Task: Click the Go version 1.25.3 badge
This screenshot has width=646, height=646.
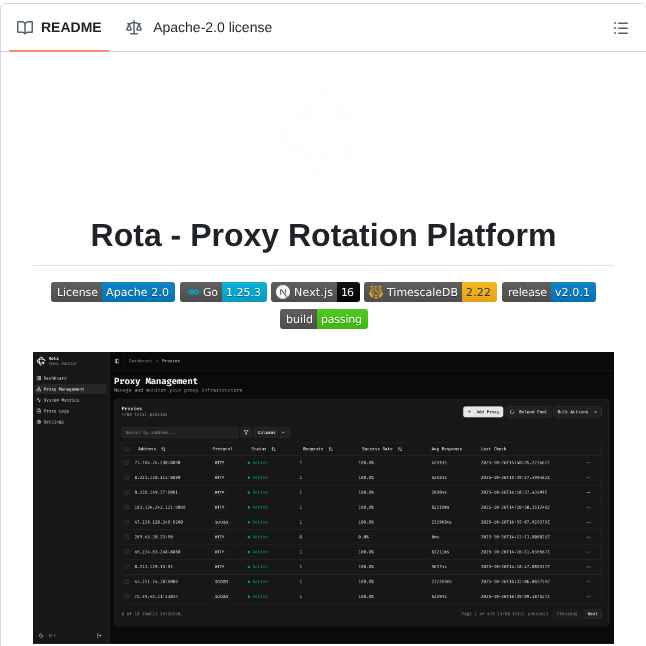Action: (x=223, y=292)
